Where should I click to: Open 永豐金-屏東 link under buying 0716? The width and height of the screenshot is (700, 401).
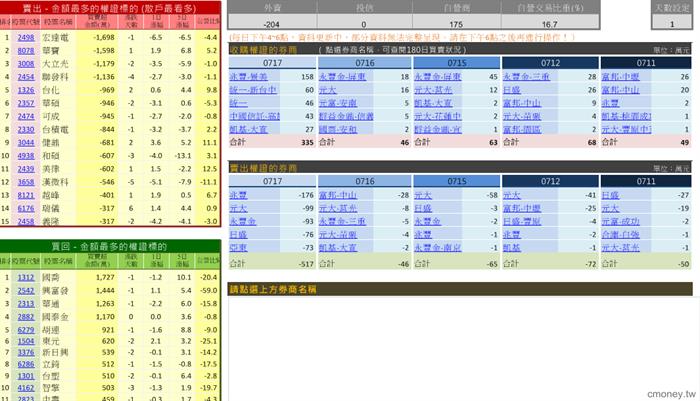coord(342,77)
